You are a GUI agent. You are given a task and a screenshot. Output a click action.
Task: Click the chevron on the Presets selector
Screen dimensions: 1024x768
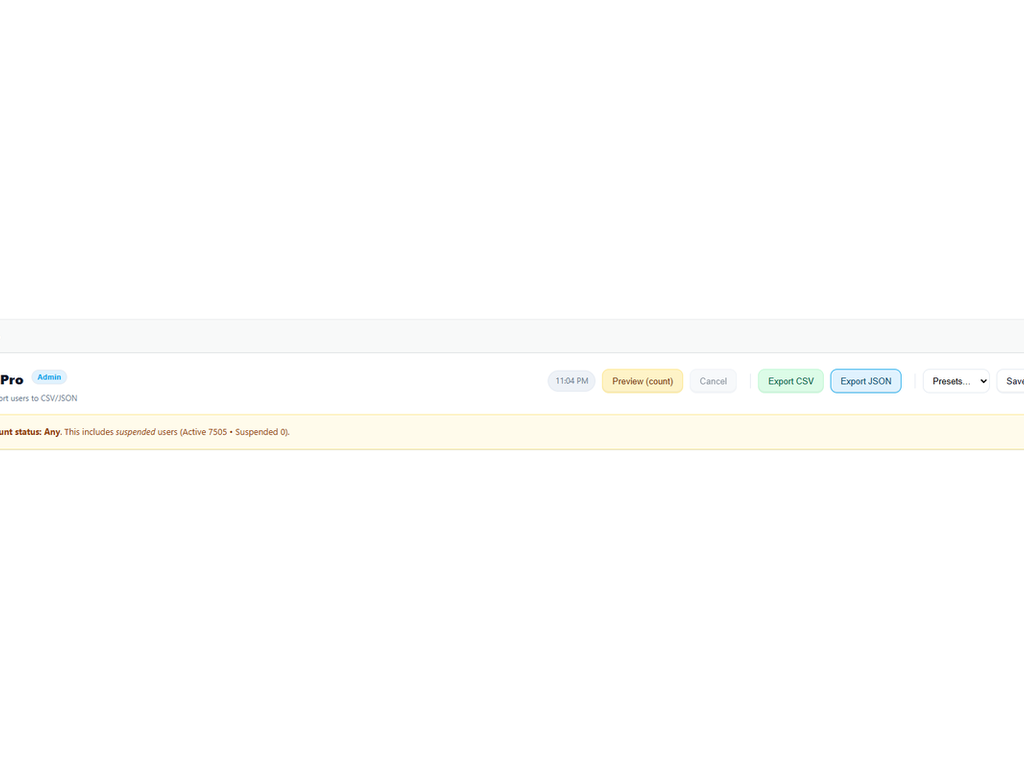983,381
